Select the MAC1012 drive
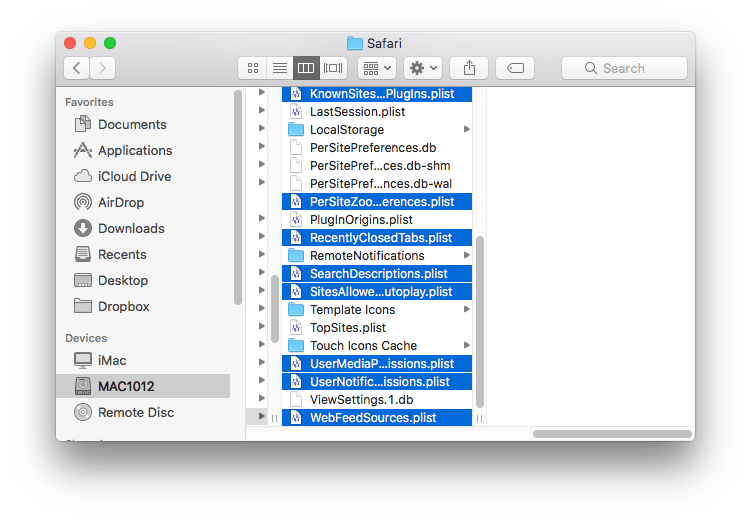 tap(143, 386)
